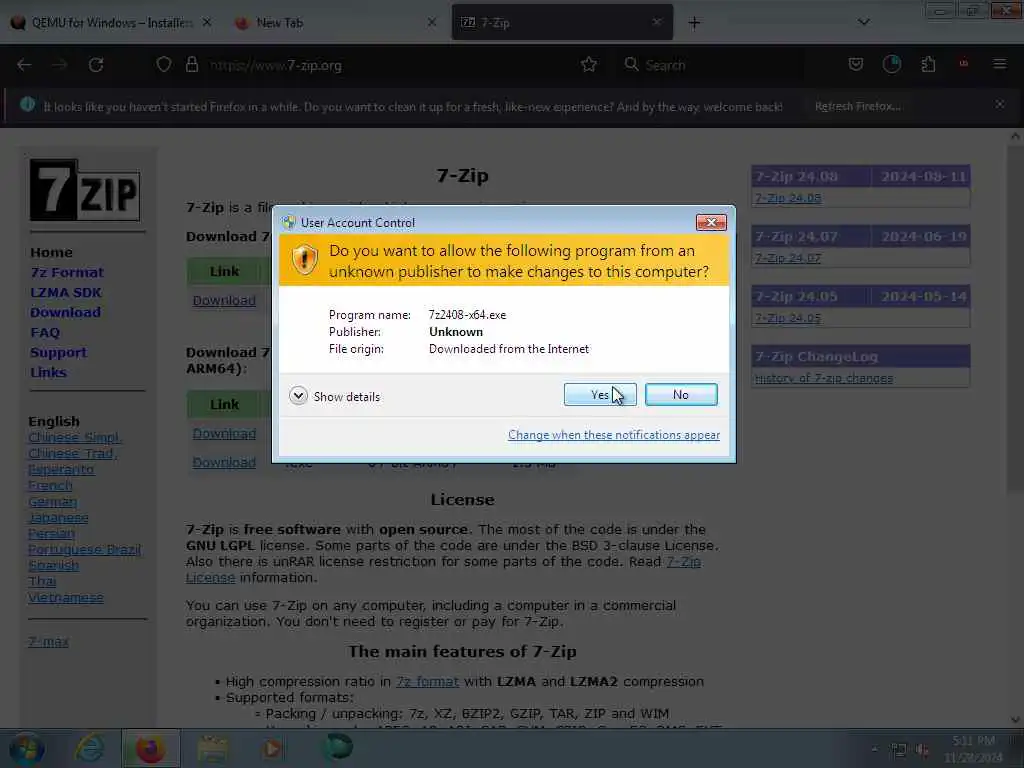Click the info icon in notification bar
The height and width of the screenshot is (768, 1024).
coord(27,104)
